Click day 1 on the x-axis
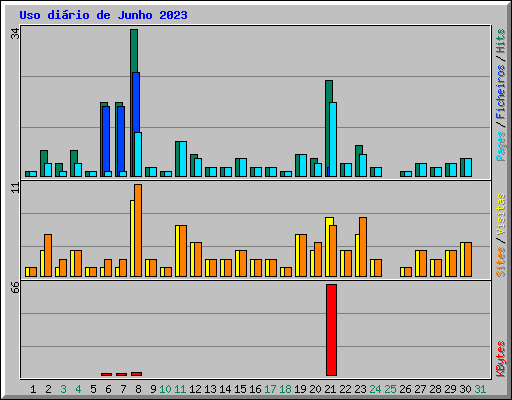This screenshot has height=400, width=512. pyautogui.click(x=33, y=389)
